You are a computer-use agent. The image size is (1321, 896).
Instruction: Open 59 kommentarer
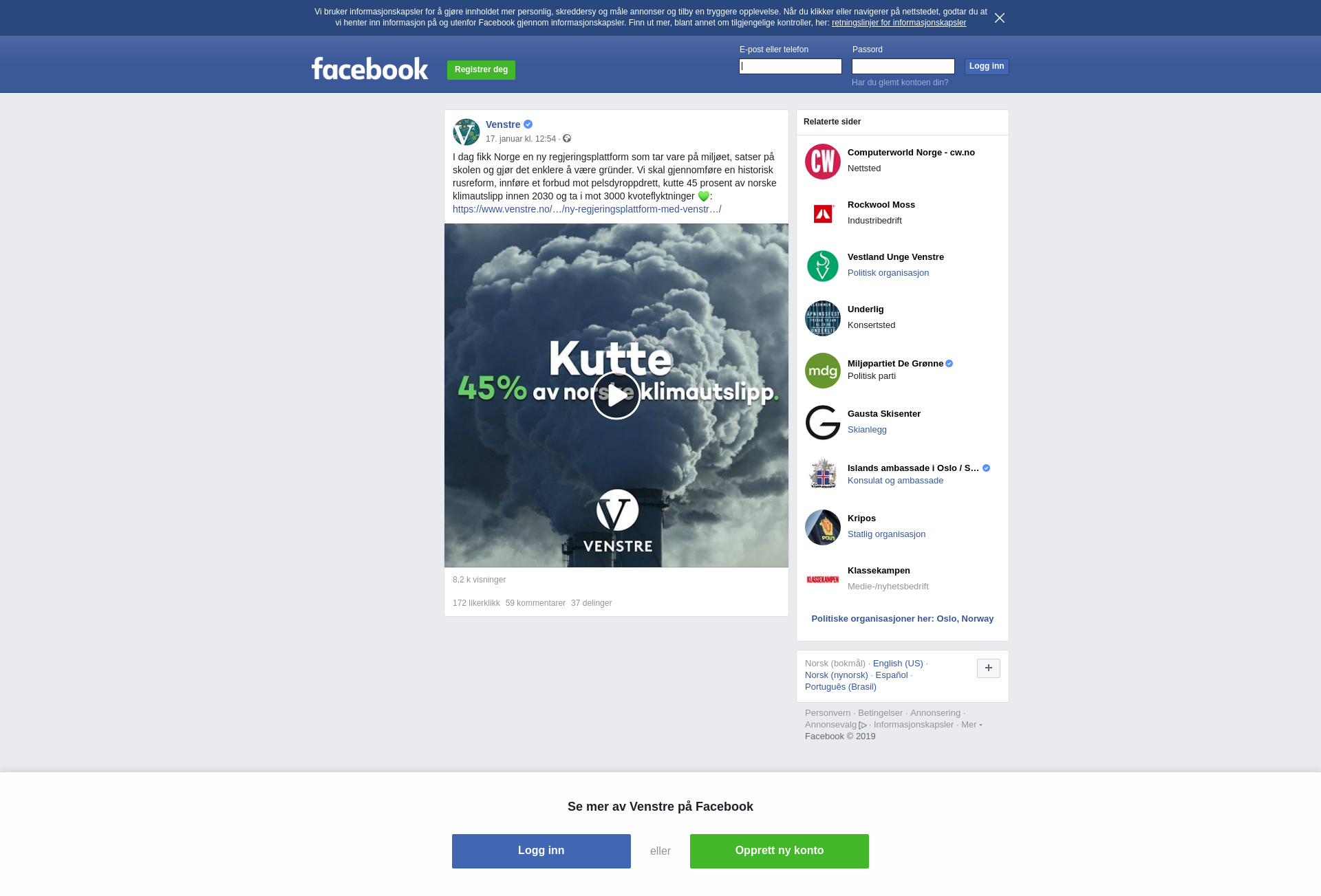click(535, 603)
